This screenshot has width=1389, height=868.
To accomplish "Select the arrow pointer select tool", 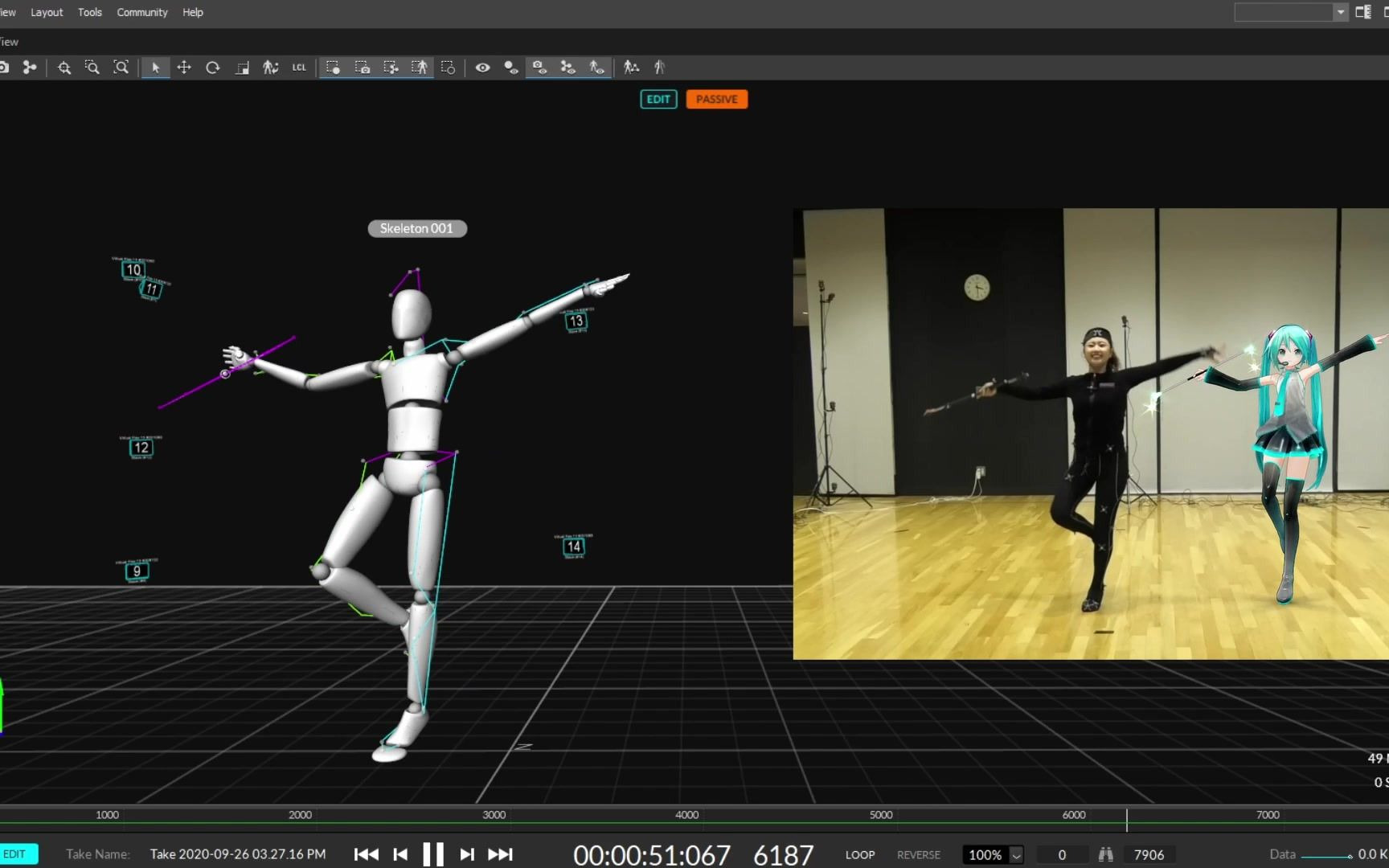I will click(x=155, y=68).
